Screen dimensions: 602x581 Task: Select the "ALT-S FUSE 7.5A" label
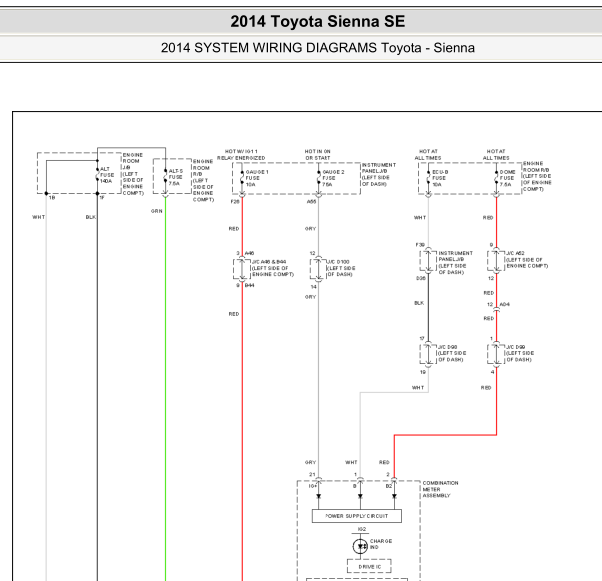pos(176,177)
